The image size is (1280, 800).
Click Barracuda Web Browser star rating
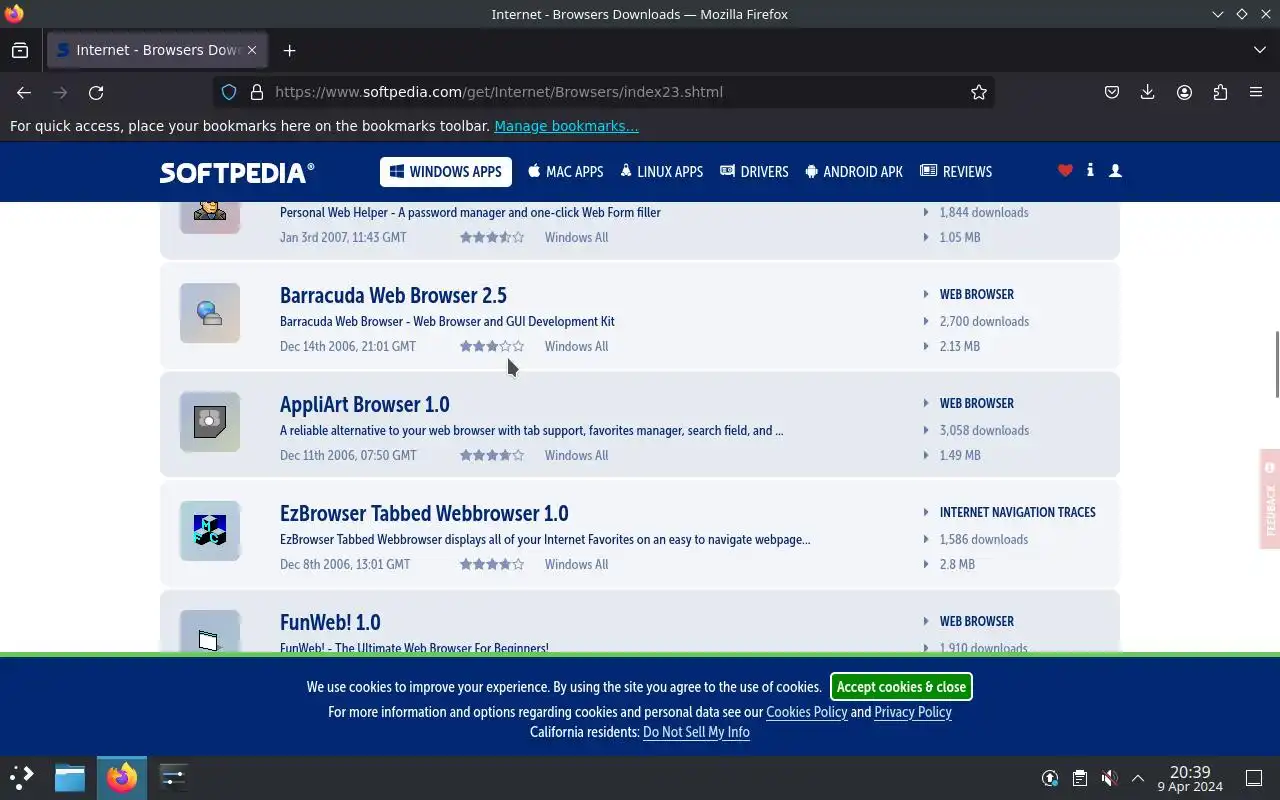coord(492,346)
